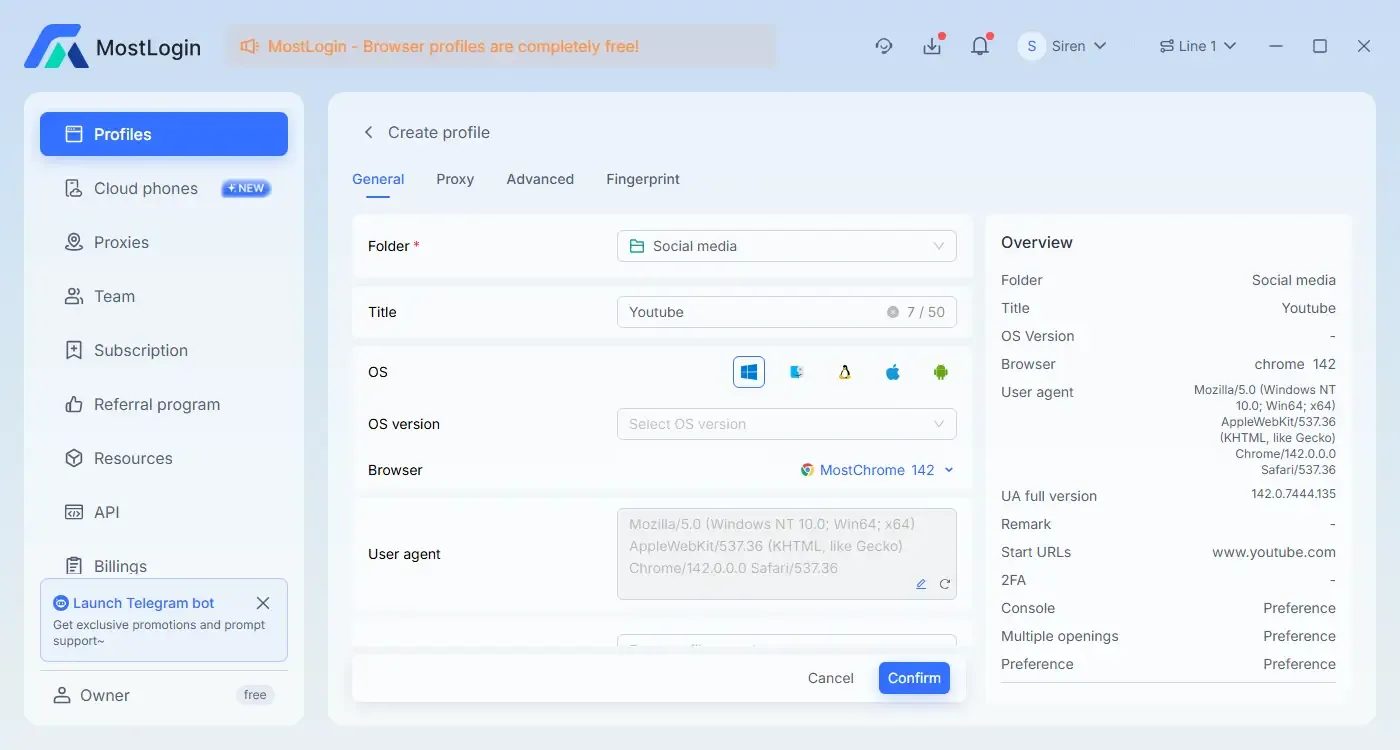Select the iOS Apple icon
This screenshot has width=1400, height=750.
[892, 371]
